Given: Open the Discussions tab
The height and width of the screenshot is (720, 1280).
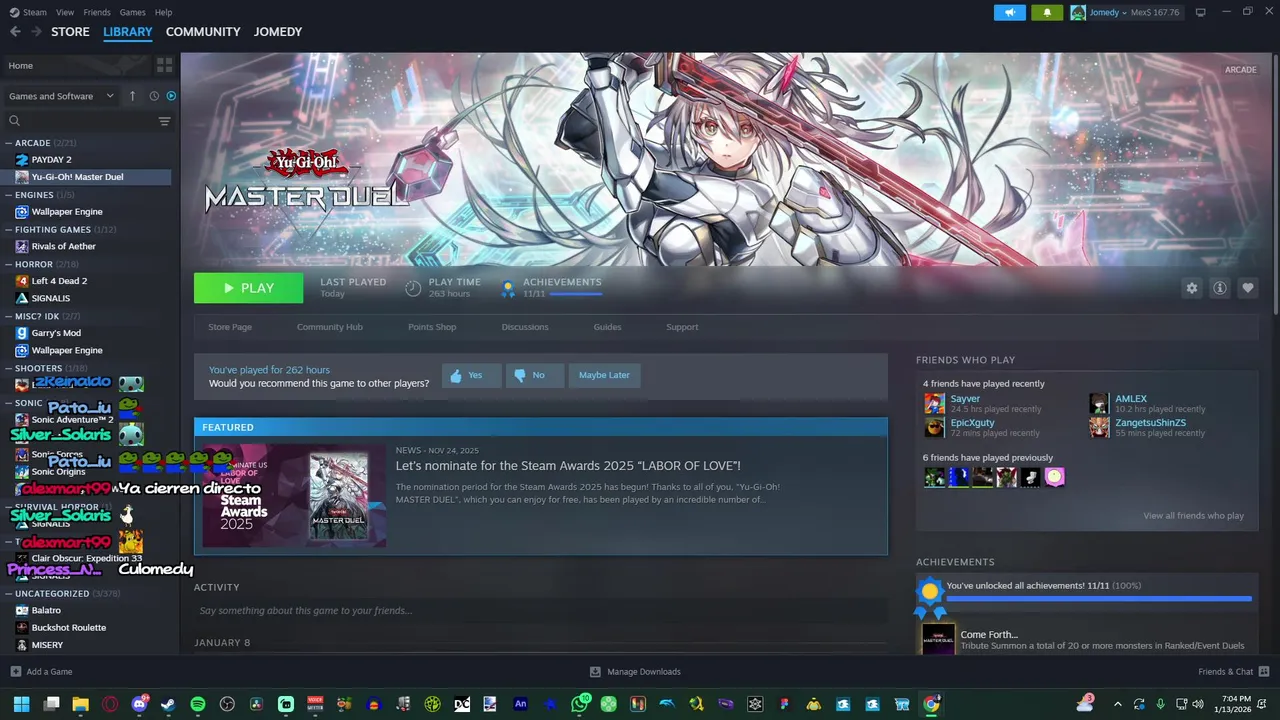Looking at the screenshot, I should (525, 327).
